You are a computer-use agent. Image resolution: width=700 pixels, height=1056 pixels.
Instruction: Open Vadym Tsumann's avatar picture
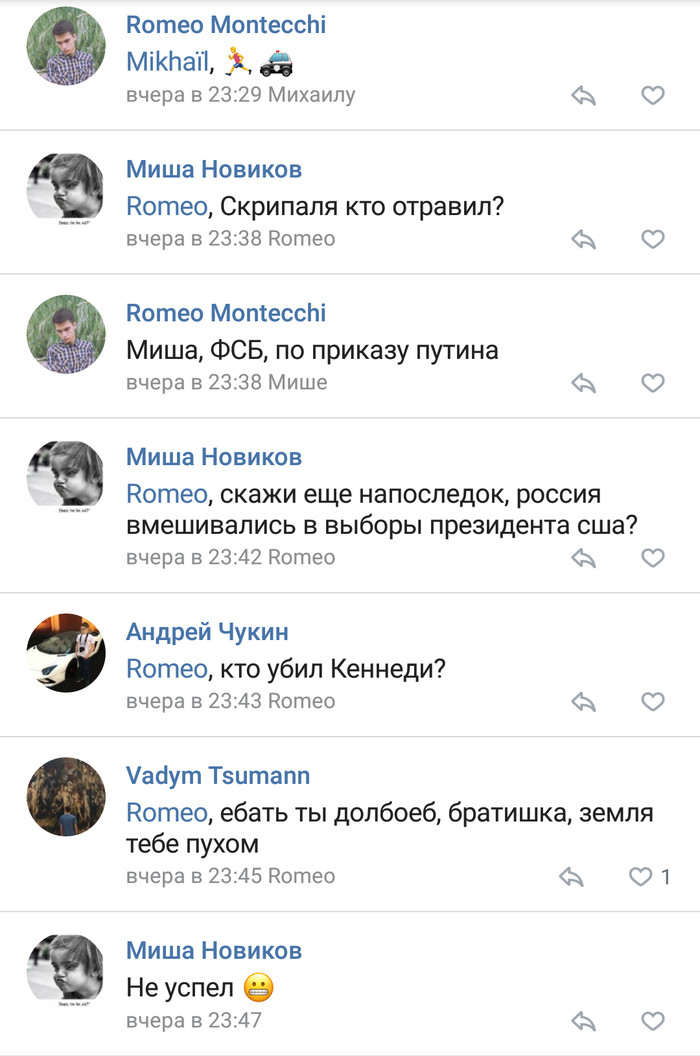coord(66,796)
